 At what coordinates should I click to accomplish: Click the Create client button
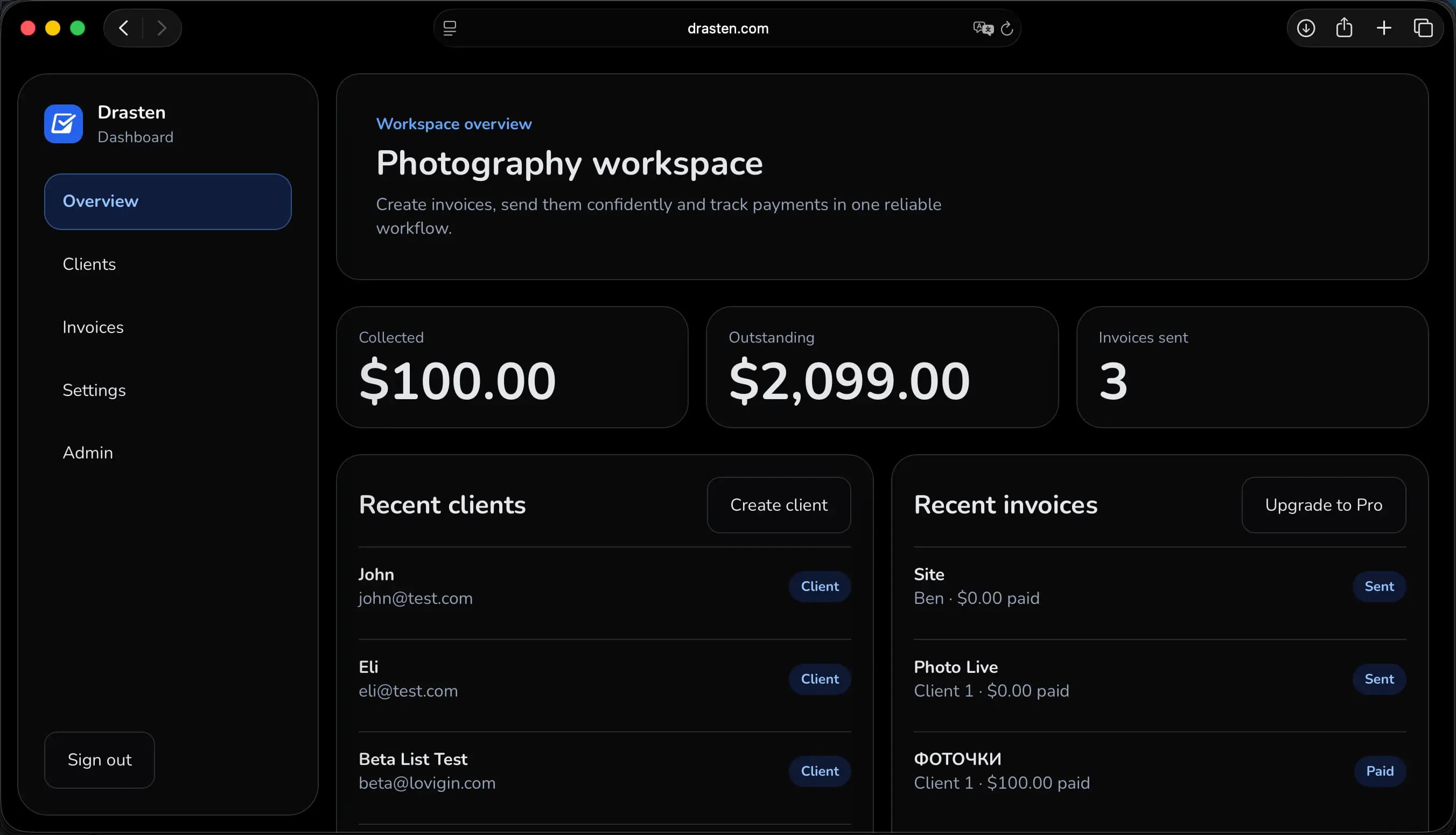779,505
